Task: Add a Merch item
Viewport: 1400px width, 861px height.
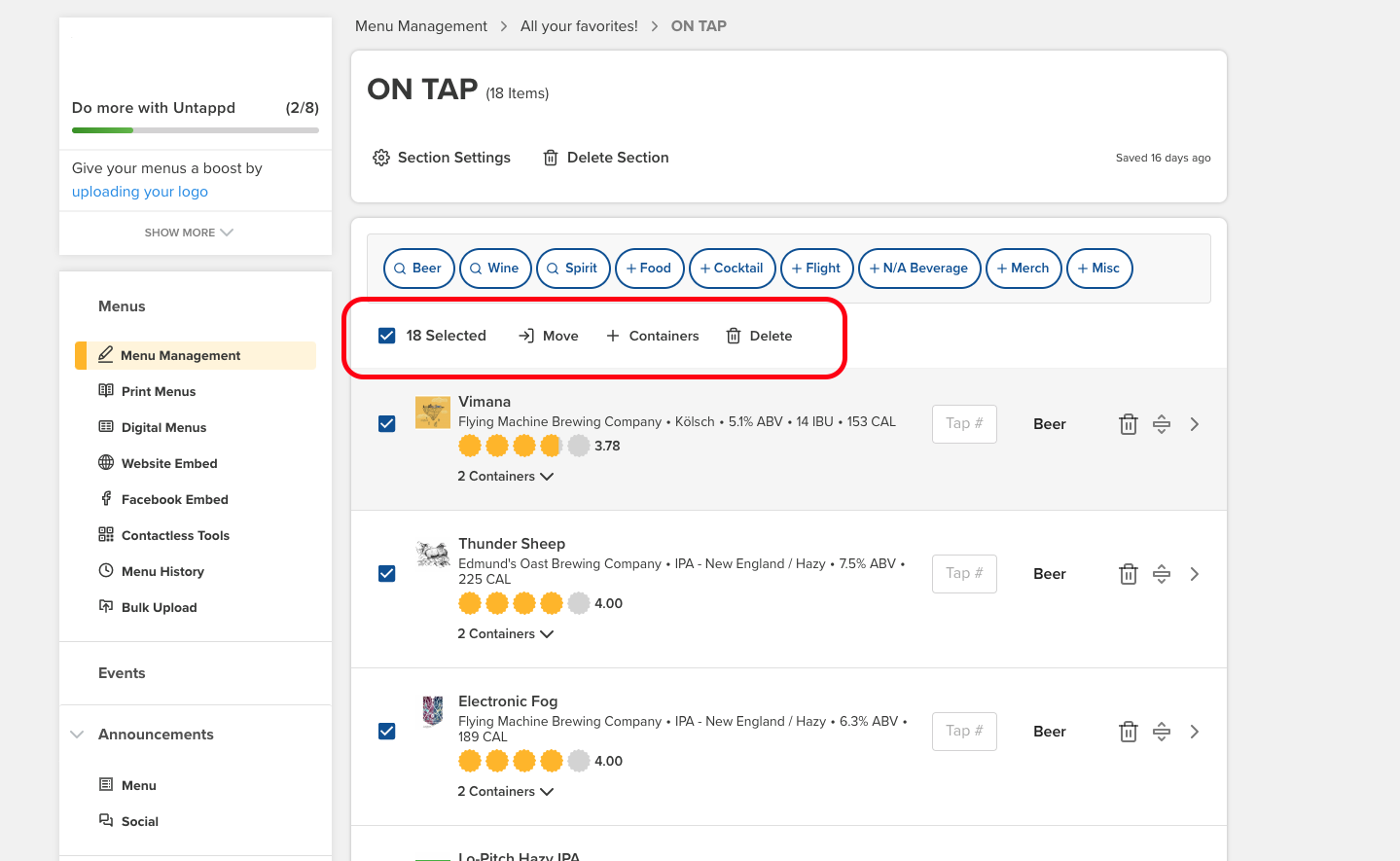Action: coord(1023,269)
